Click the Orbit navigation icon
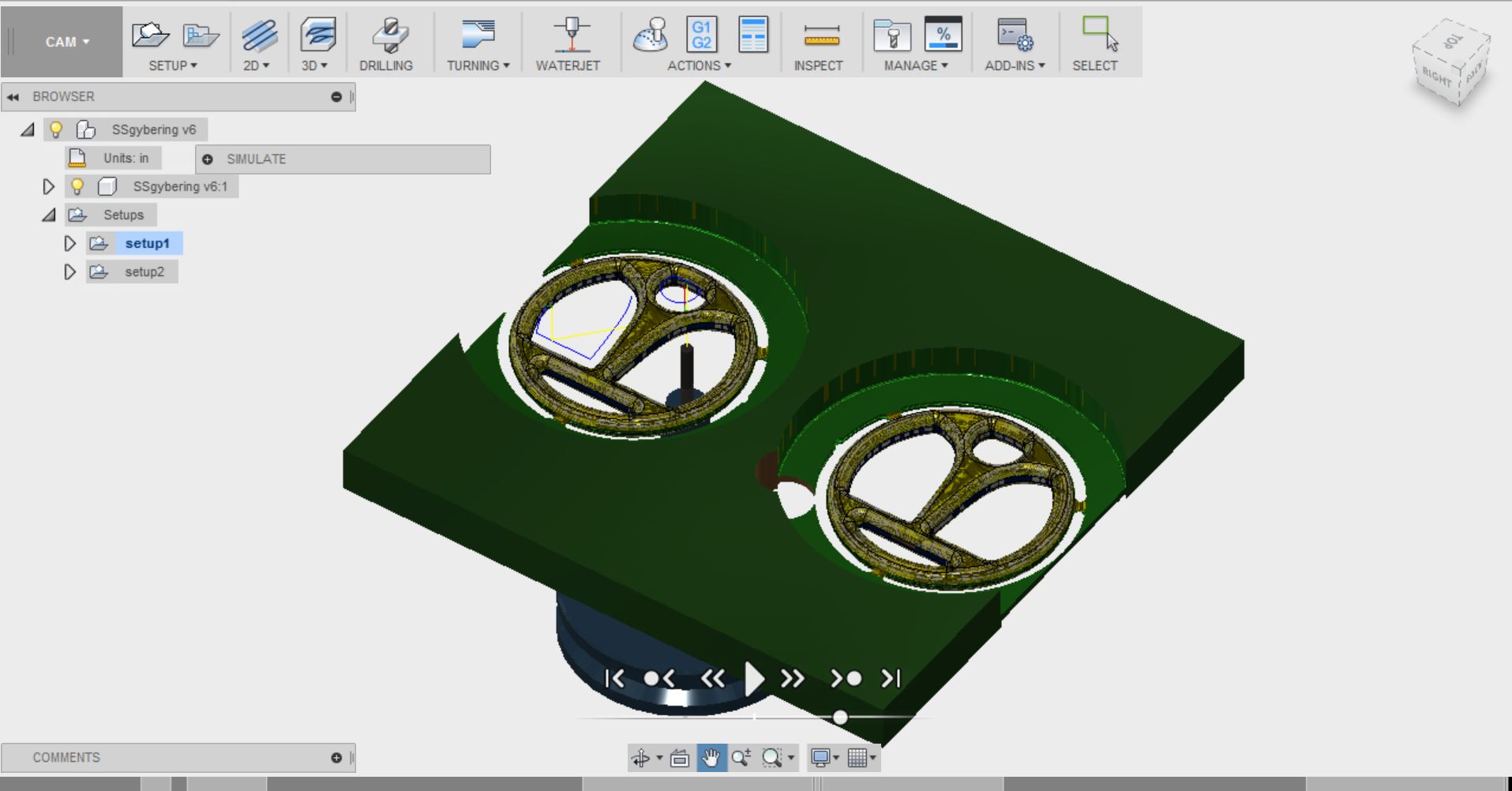Viewport: 1512px width, 791px height. tap(641, 758)
